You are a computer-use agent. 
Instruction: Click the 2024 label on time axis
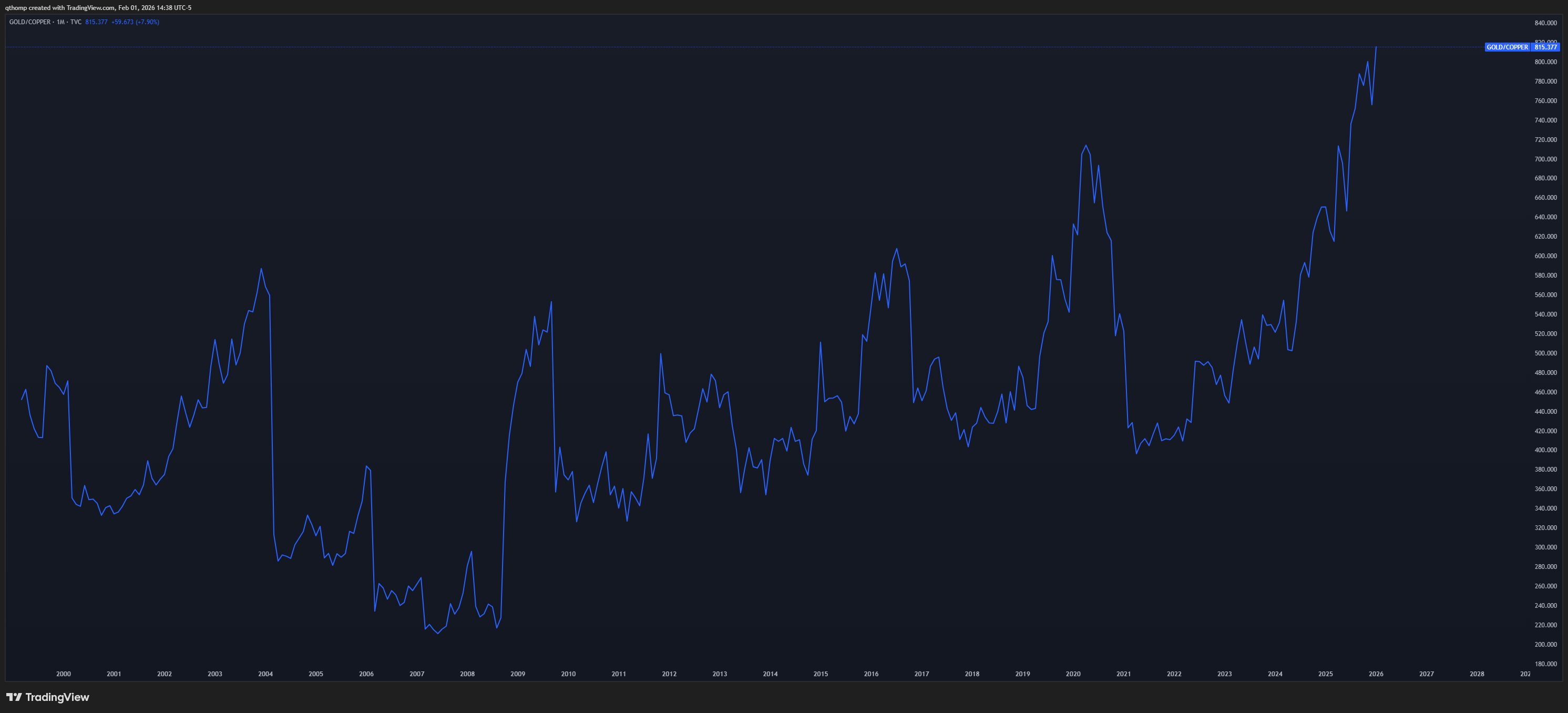[1275, 674]
